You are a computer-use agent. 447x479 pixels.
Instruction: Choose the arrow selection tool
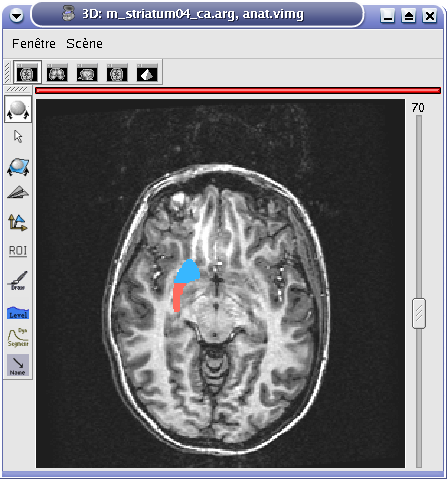point(18,137)
